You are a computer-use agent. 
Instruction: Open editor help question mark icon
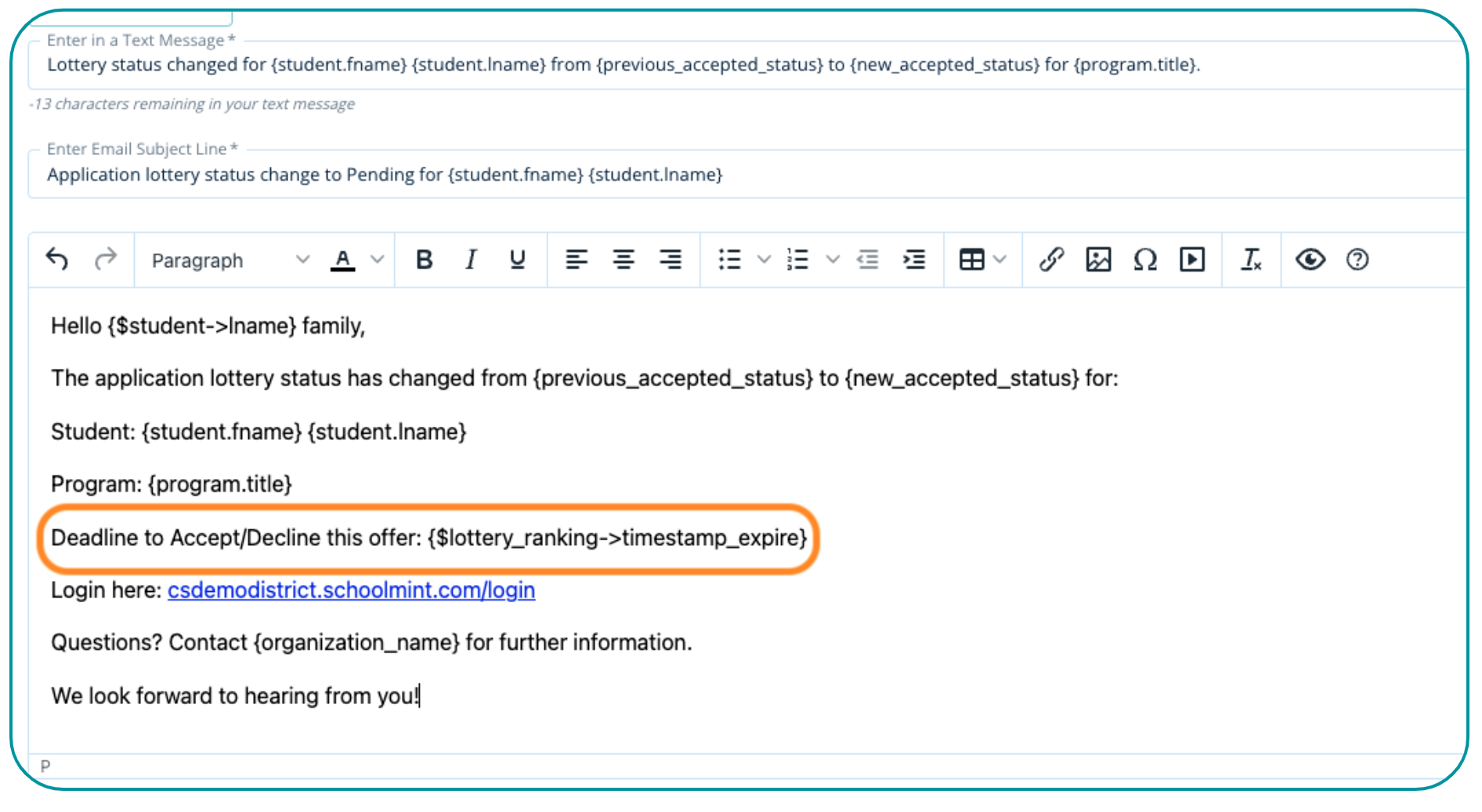pyautogui.click(x=1357, y=259)
